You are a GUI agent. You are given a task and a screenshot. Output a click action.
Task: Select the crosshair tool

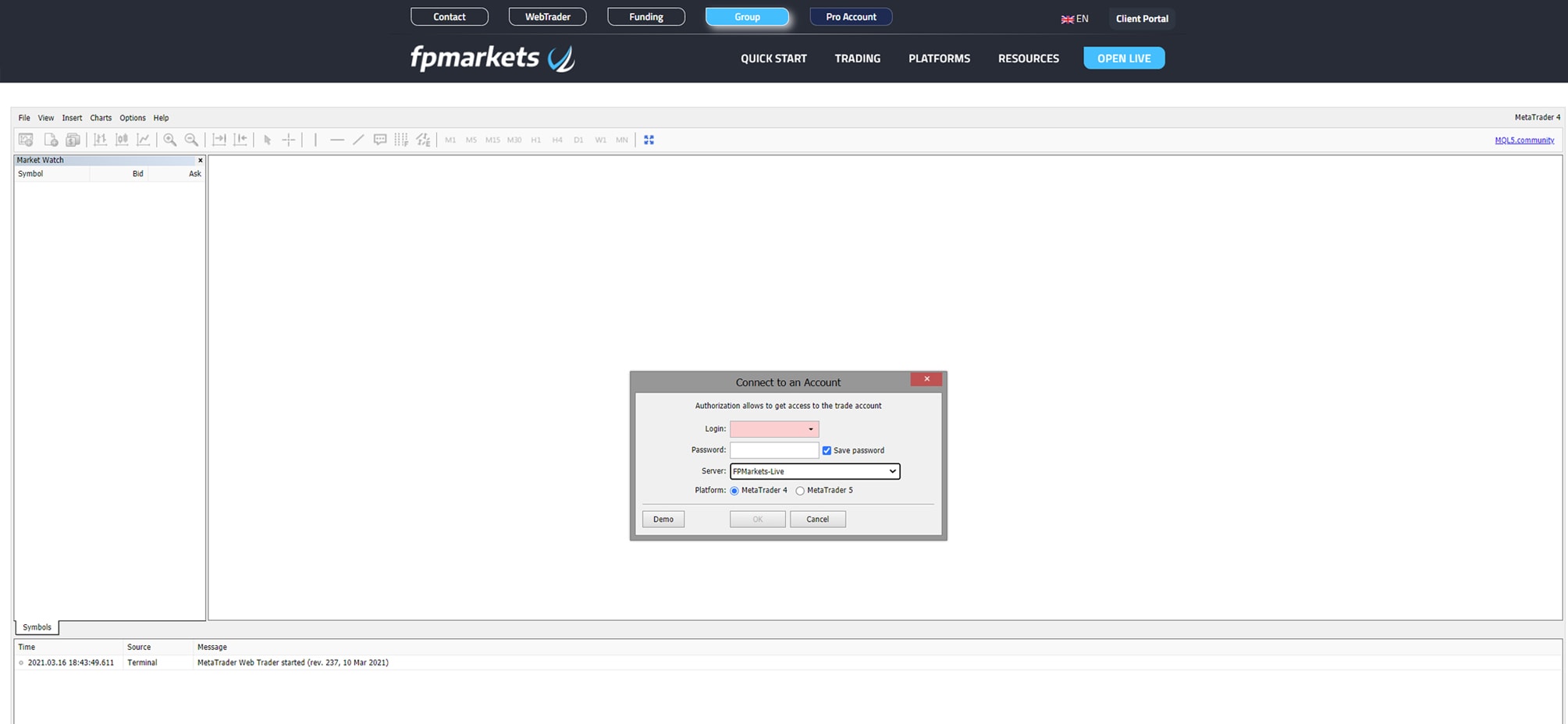(289, 140)
